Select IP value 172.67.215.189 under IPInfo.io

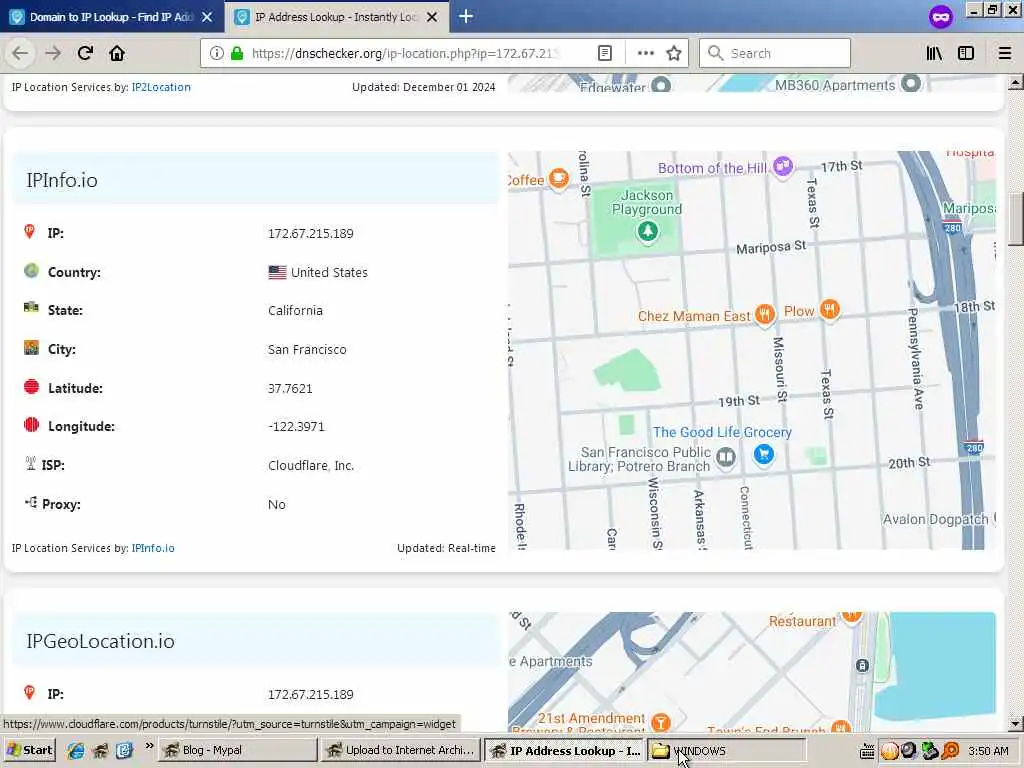311,233
